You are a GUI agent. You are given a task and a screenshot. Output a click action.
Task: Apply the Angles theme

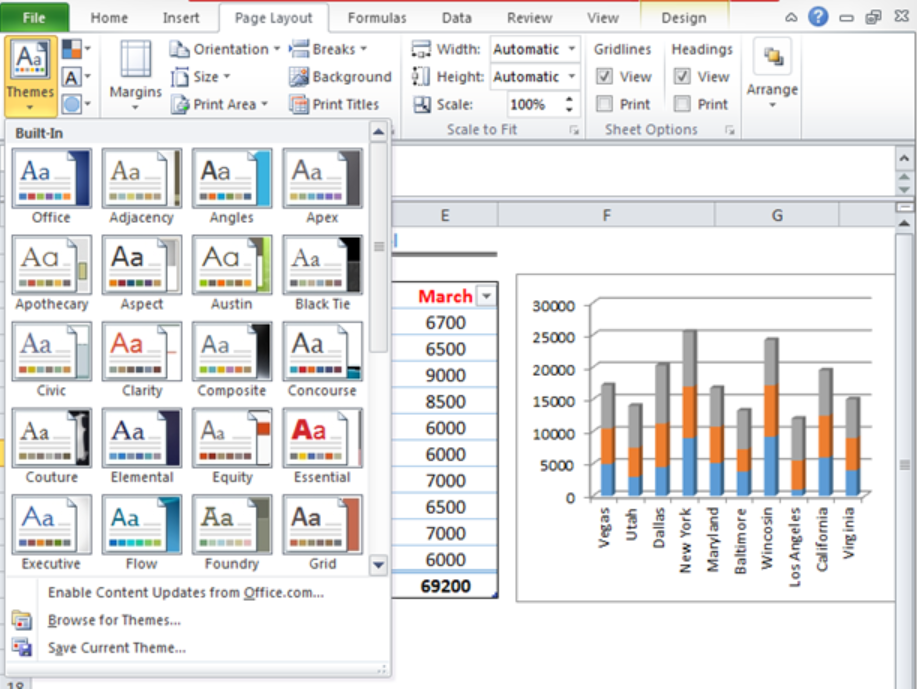point(232,186)
